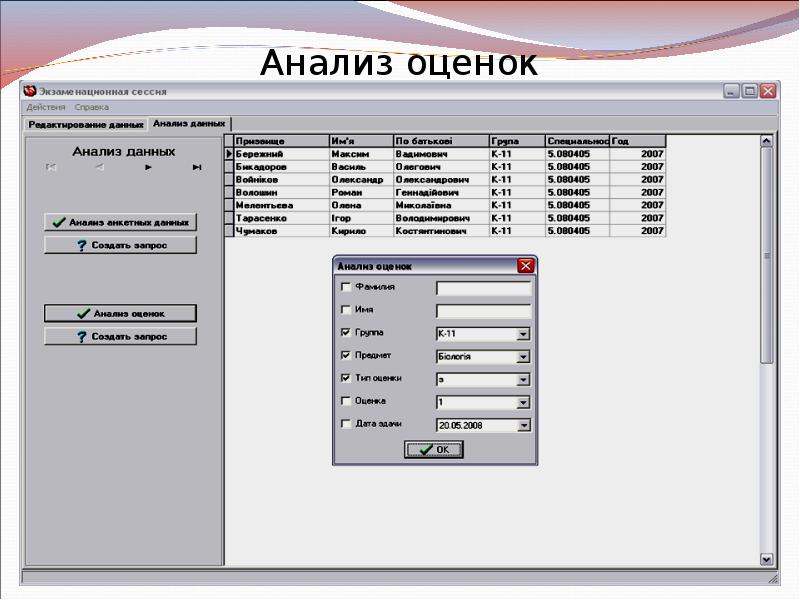
Task: Click next record navigator arrow
Action: click(148, 167)
